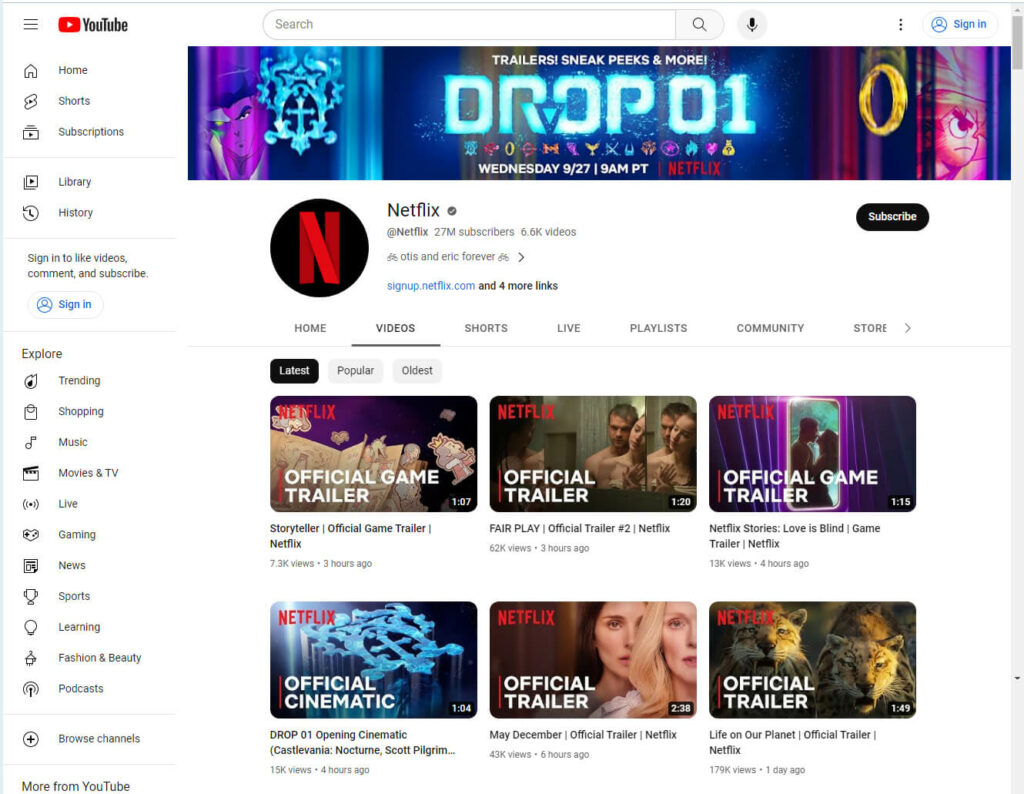Switch to the COMMUNITY tab
The width and height of the screenshot is (1024, 794).
pyautogui.click(x=770, y=328)
